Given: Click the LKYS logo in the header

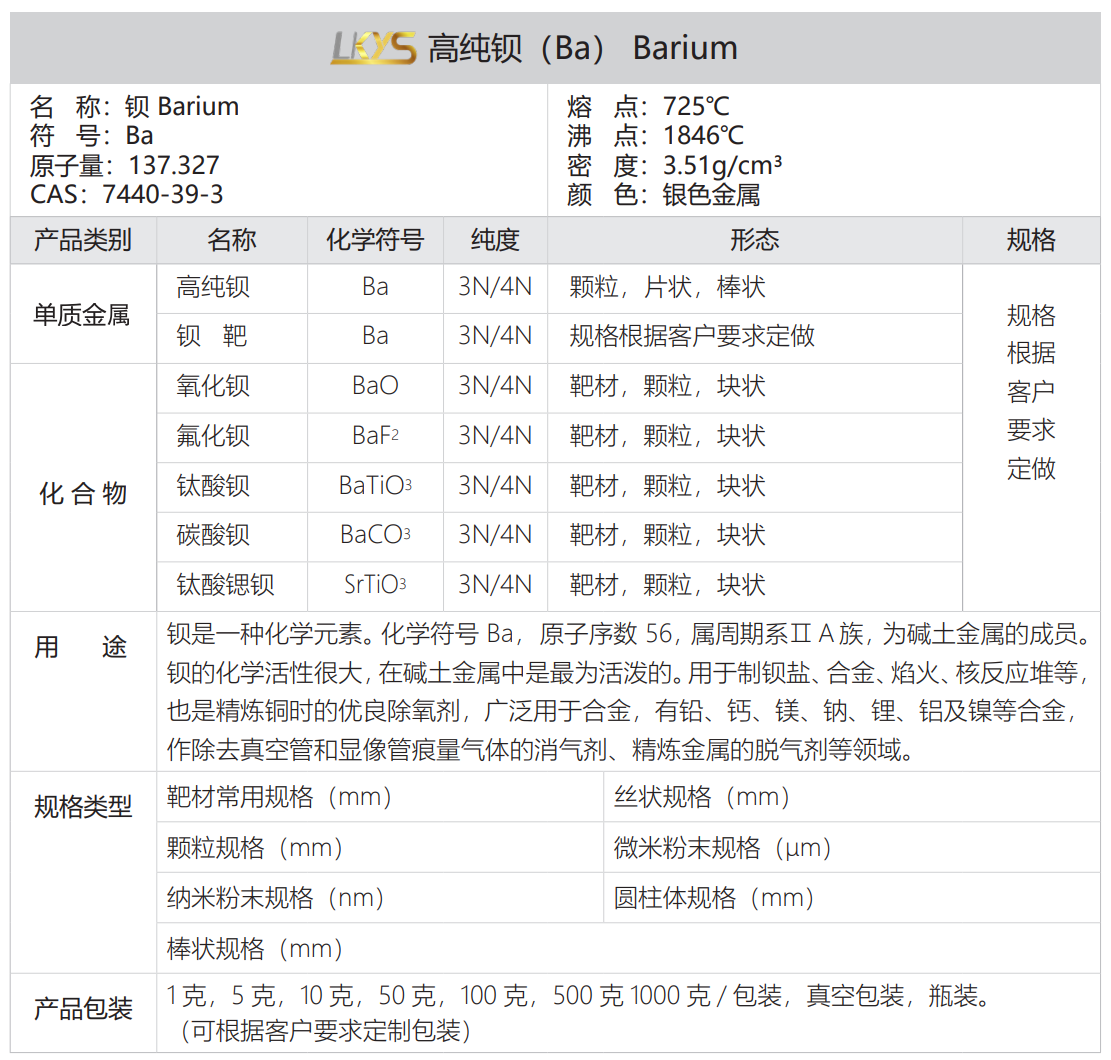Looking at the screenshot, I should 373,47.
